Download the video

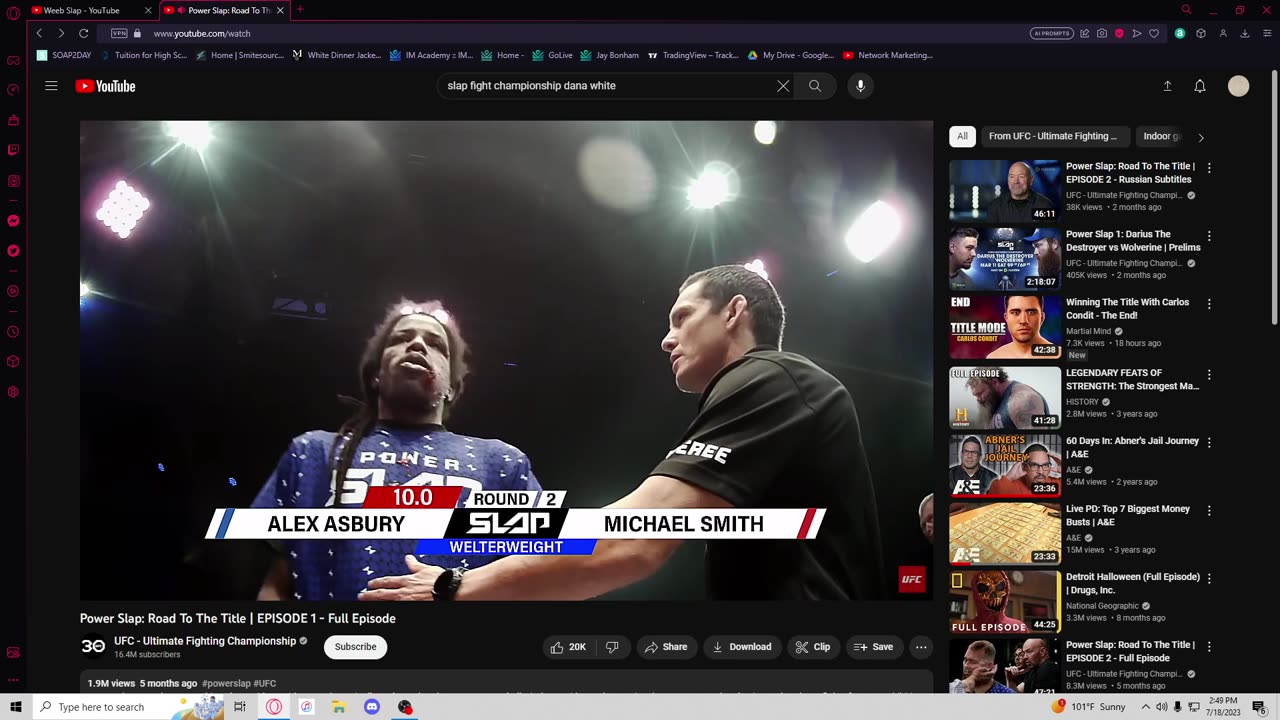(742, 647)
